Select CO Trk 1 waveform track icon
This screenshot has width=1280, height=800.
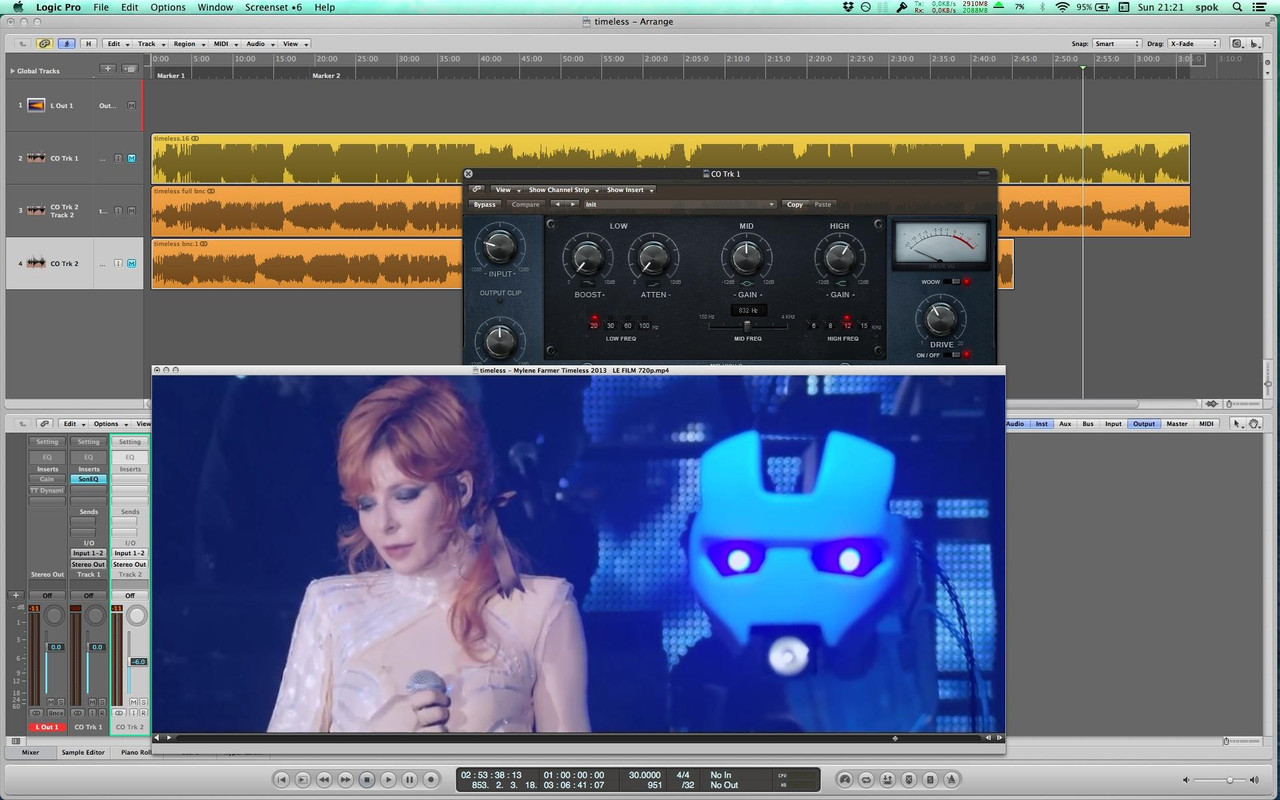pos(36,158)
